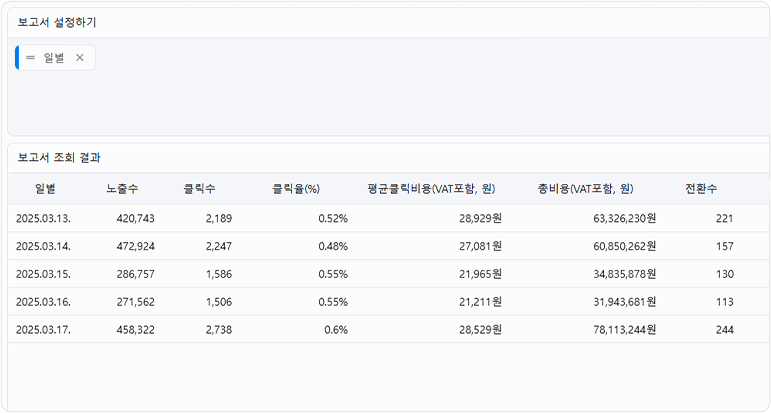Click the 보고서 조회 결과 panel title

pyautogui.click(x=59, y=158)
